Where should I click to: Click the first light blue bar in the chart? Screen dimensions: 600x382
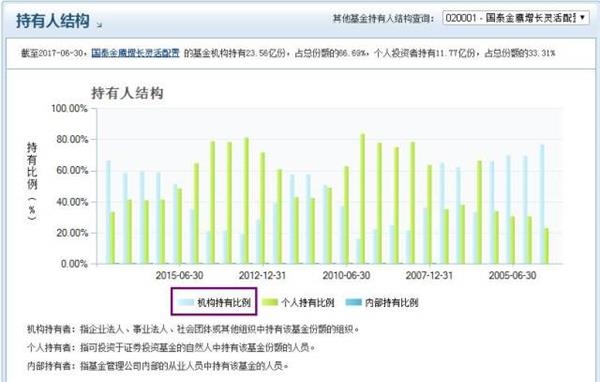pyautogui.click(x=108, y=212)
